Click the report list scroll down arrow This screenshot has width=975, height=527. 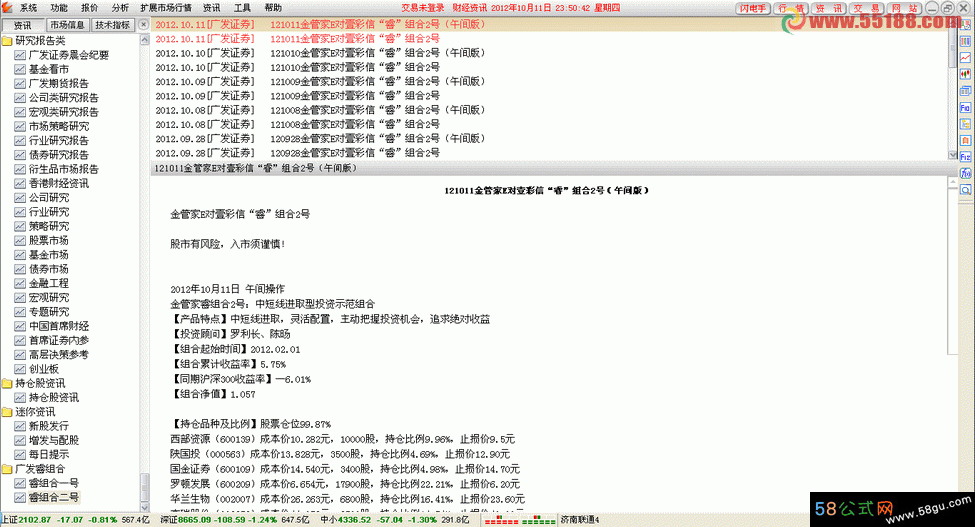point(953,155)
